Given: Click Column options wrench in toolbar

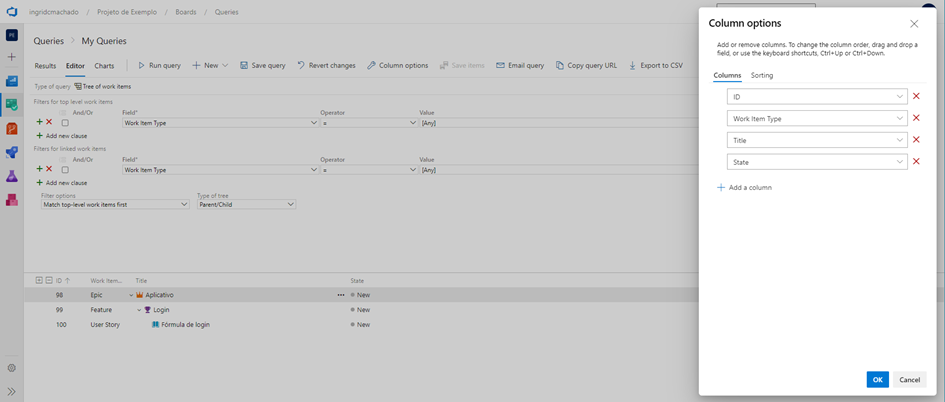Looking at the screenshot, I should point(398,65).
